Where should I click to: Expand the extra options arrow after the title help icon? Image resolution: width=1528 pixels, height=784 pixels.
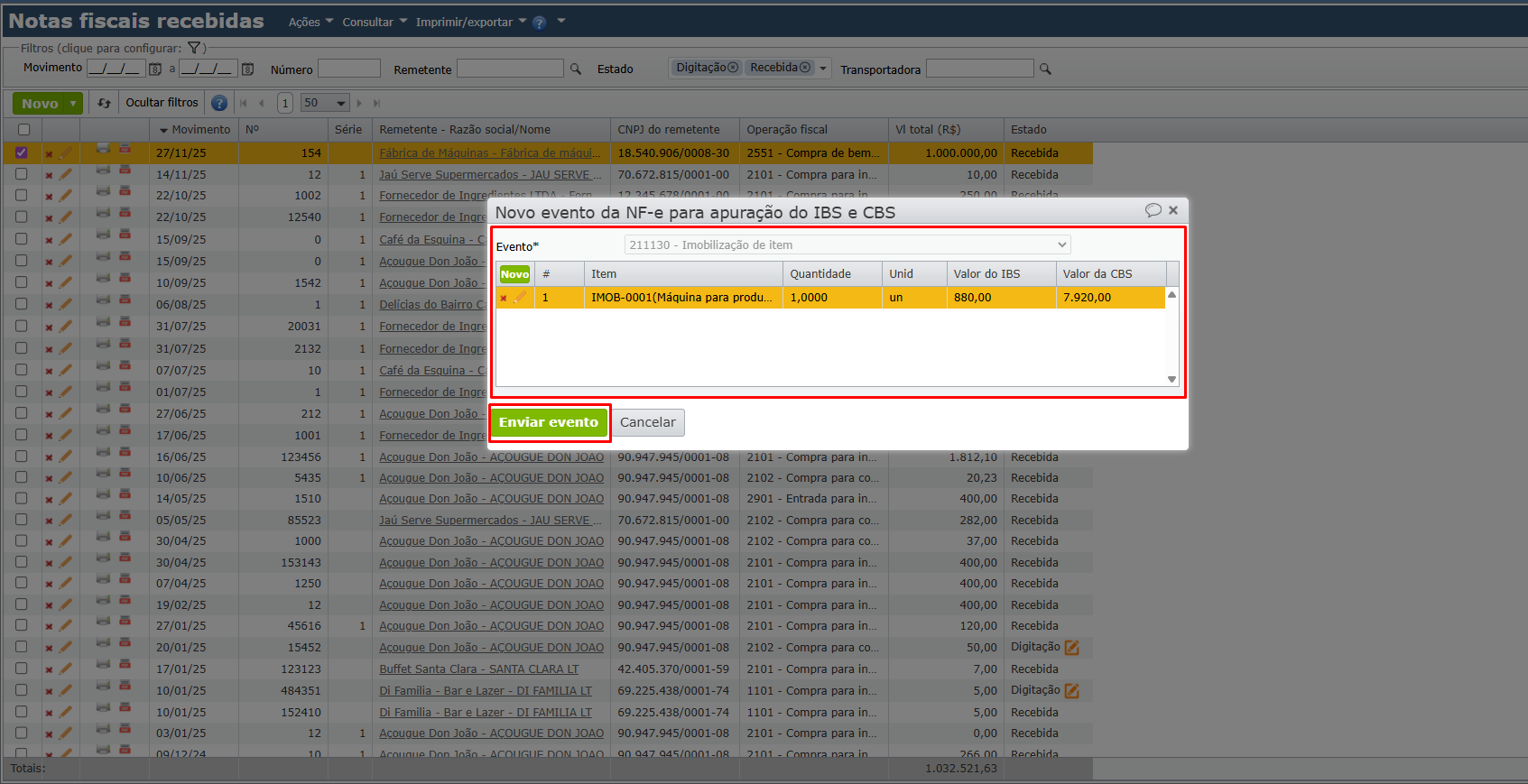(561, 22)
